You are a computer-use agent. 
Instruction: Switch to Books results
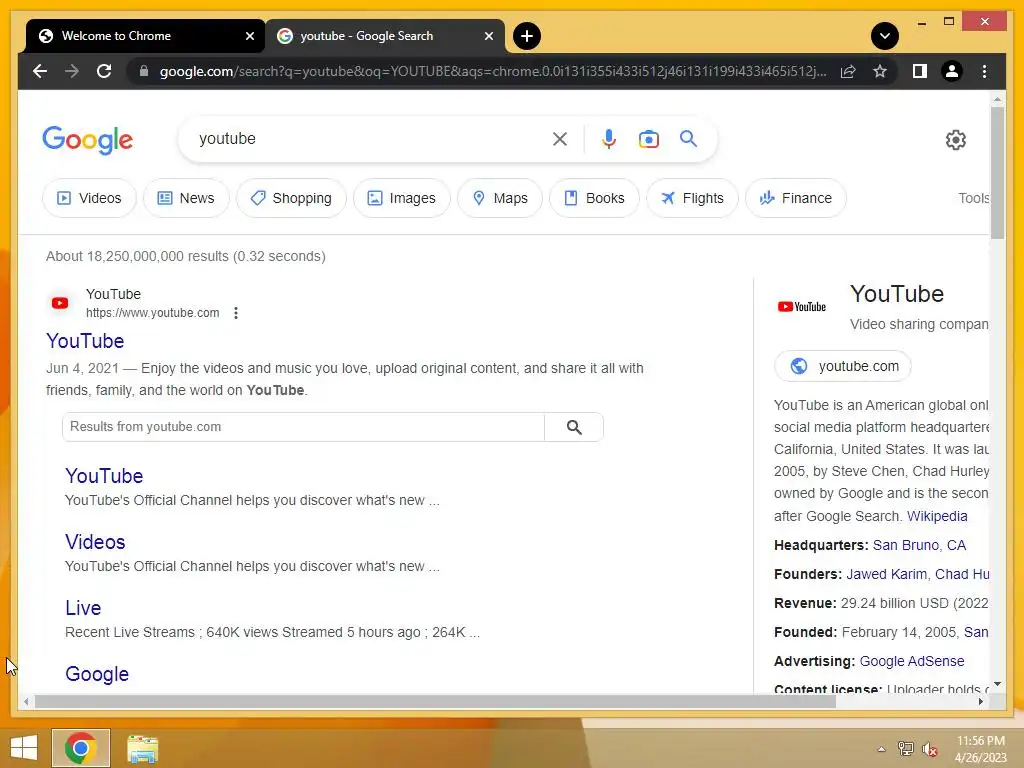(594, 198)
